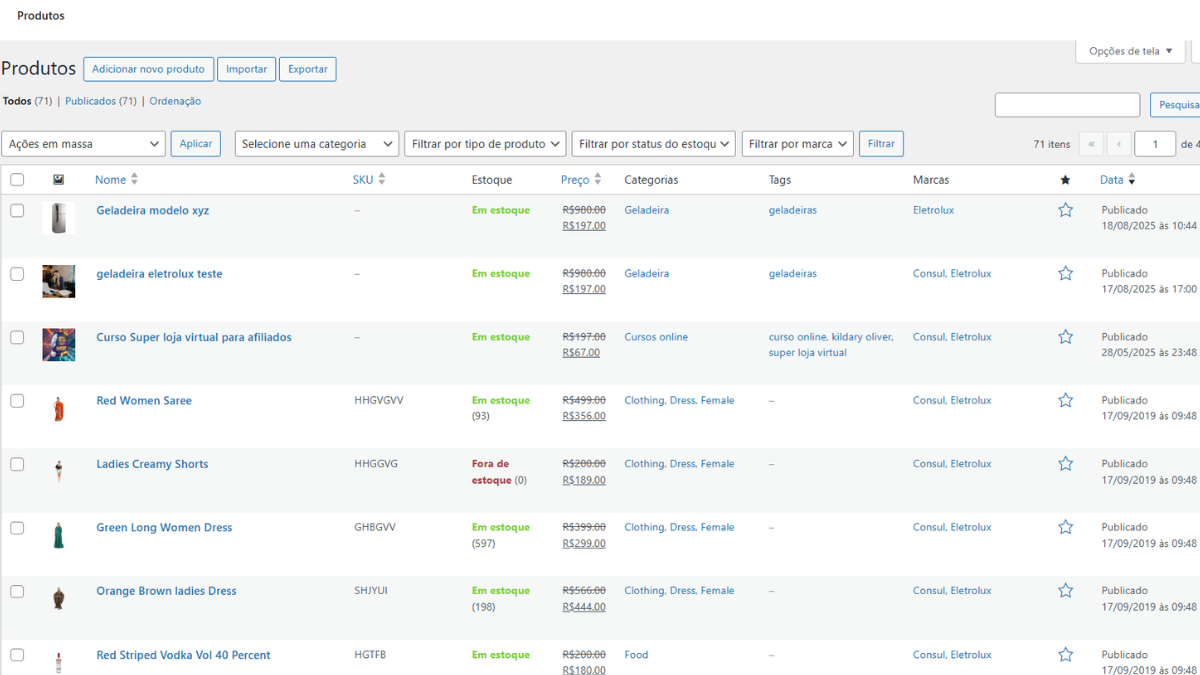Image resolution: width=1200 pixels, height=675 pixels.
Task: Mark Ladies Creamy Shorts as featured
Action: [1065, 463]
